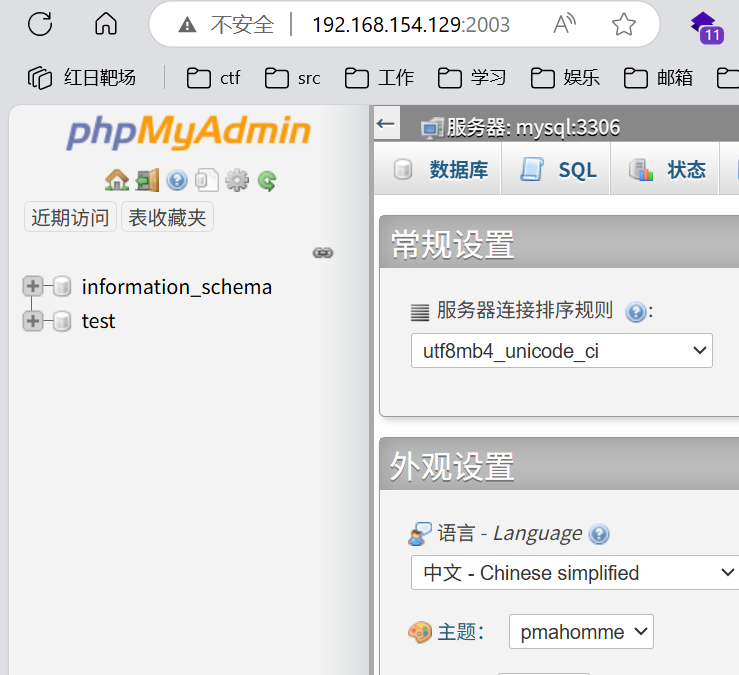
Task: Click the 服务器: mysql:3306 breadcrumb link
Action: coord(533,128)
